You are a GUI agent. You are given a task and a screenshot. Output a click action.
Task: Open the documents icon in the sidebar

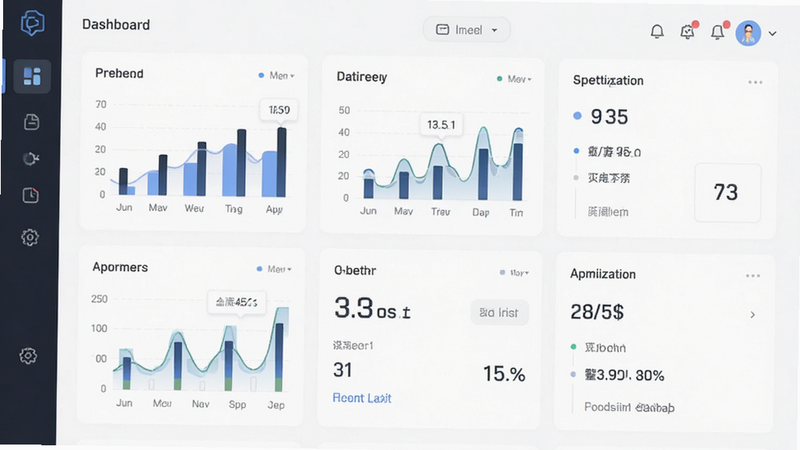coord(32,122)
